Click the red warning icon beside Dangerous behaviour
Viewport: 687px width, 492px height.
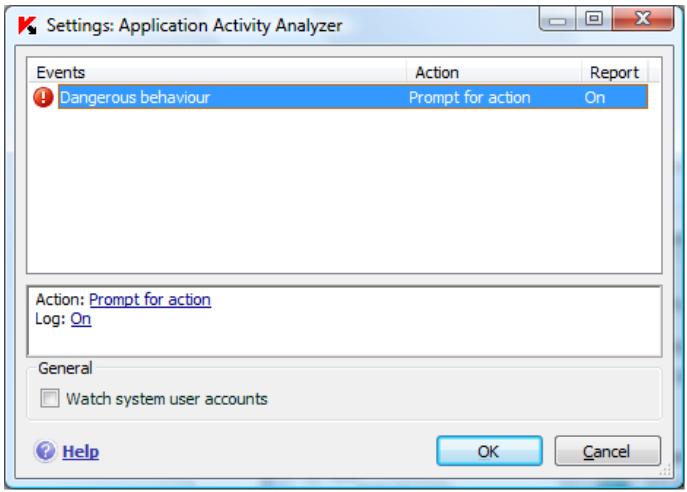pos(43,97)
